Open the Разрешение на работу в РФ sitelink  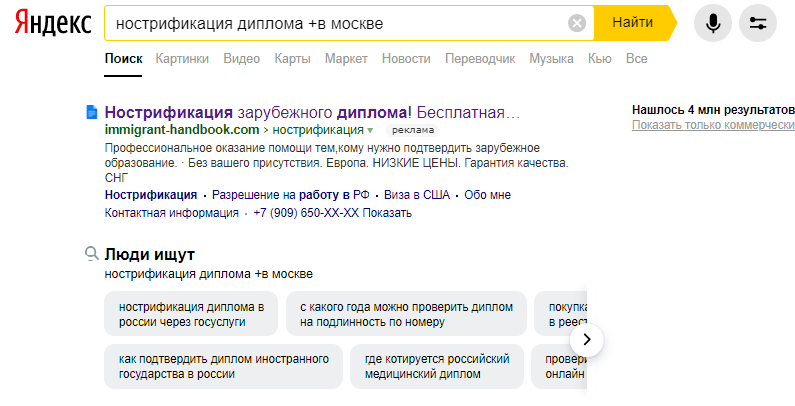pos(291,195)
